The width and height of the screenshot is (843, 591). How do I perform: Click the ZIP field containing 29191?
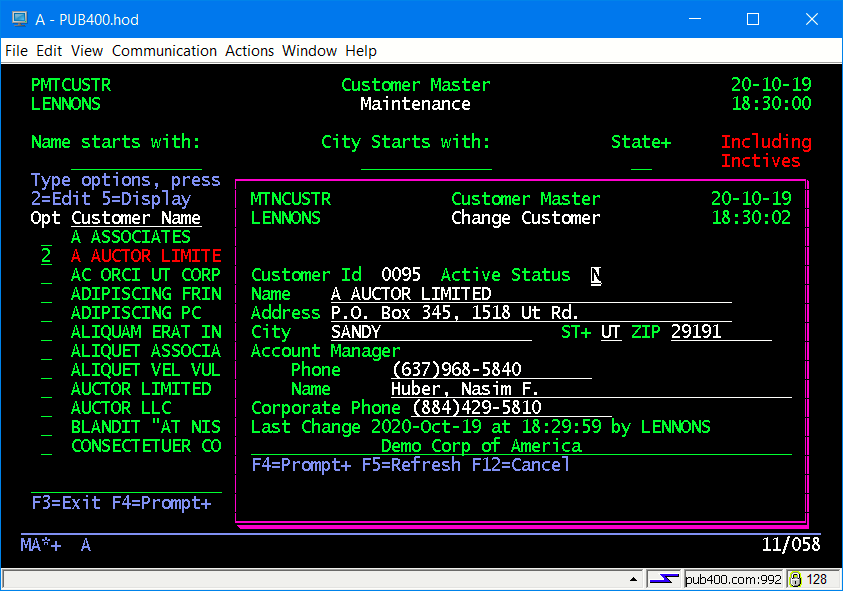click(696, 332)
